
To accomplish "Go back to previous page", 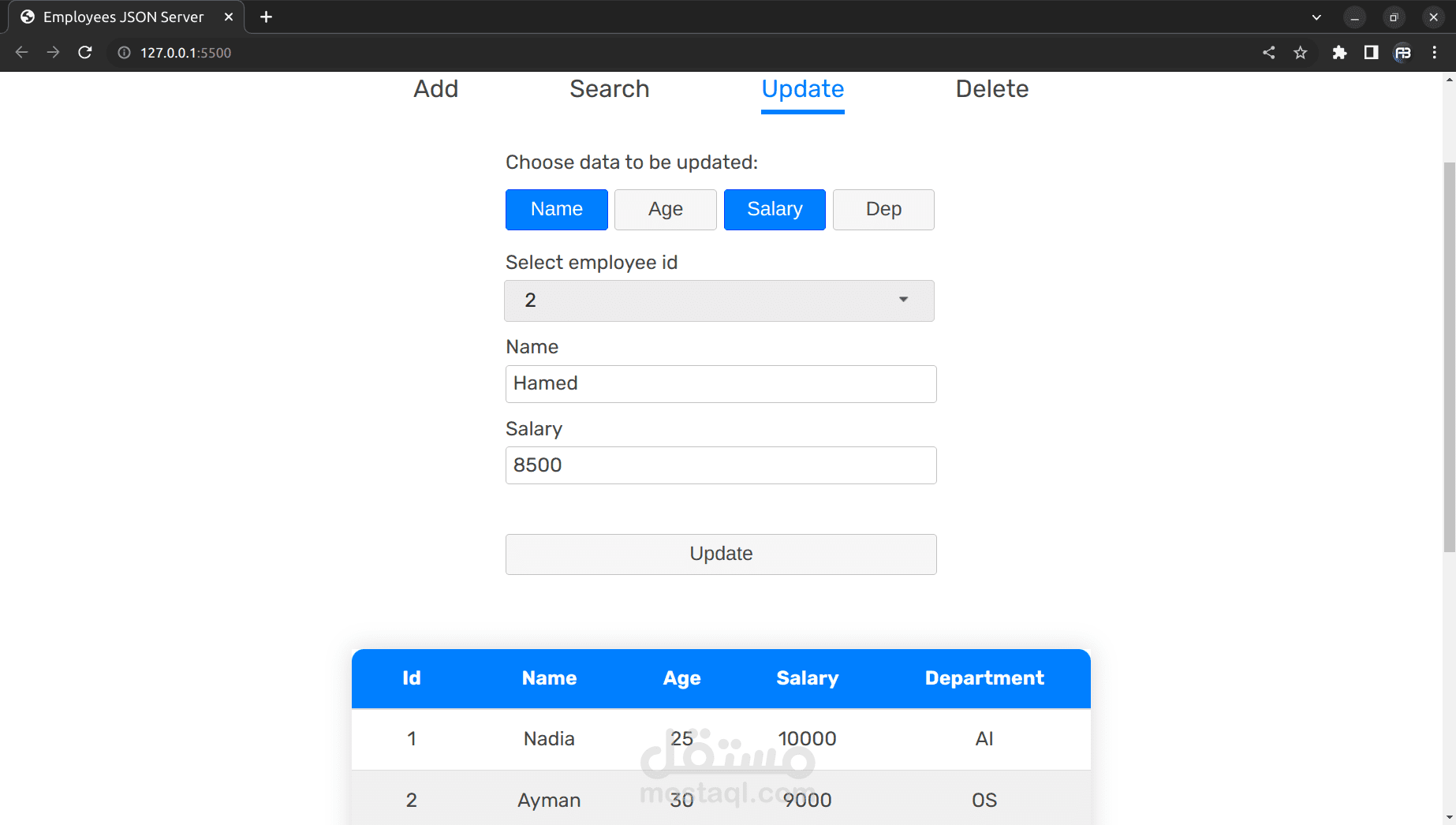I will [21, 53].
